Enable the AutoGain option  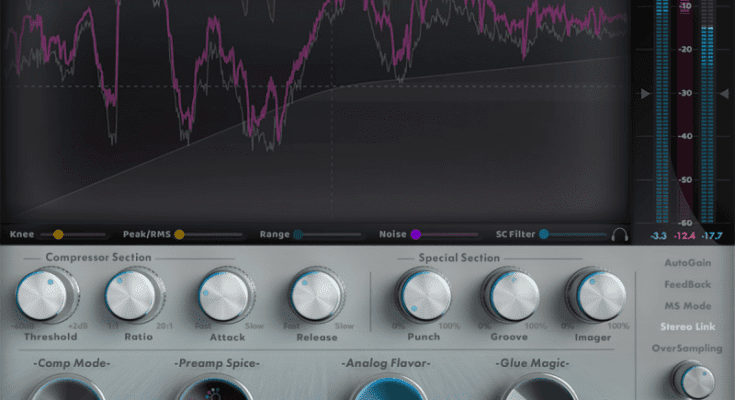[x=688, y=264]
